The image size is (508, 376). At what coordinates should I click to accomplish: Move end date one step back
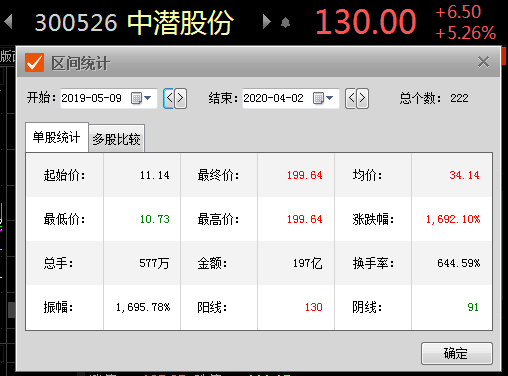coord(351,98)
